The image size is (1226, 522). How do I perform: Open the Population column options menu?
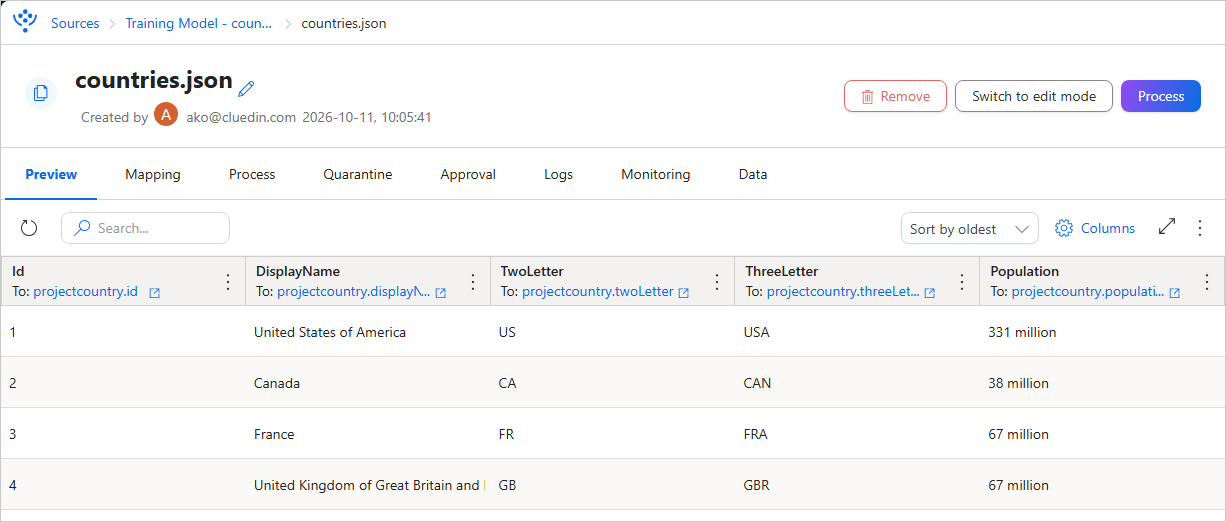tap(1207, 282)
